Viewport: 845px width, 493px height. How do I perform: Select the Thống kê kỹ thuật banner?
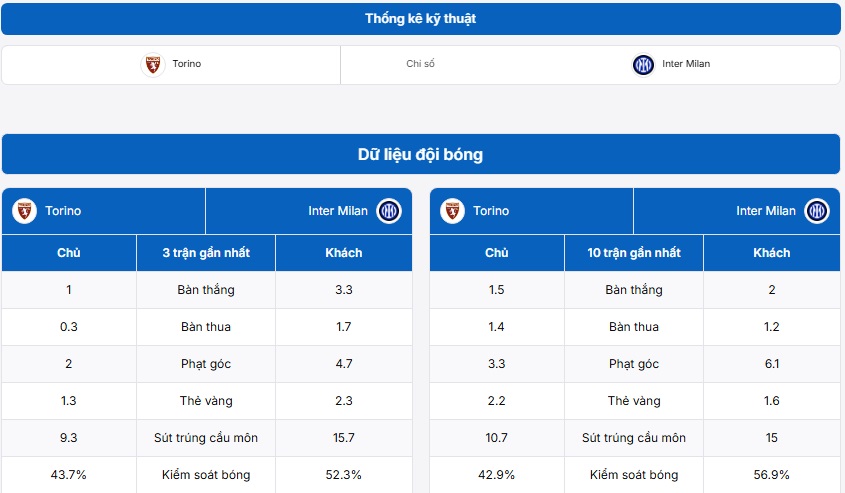coord(421,19)
